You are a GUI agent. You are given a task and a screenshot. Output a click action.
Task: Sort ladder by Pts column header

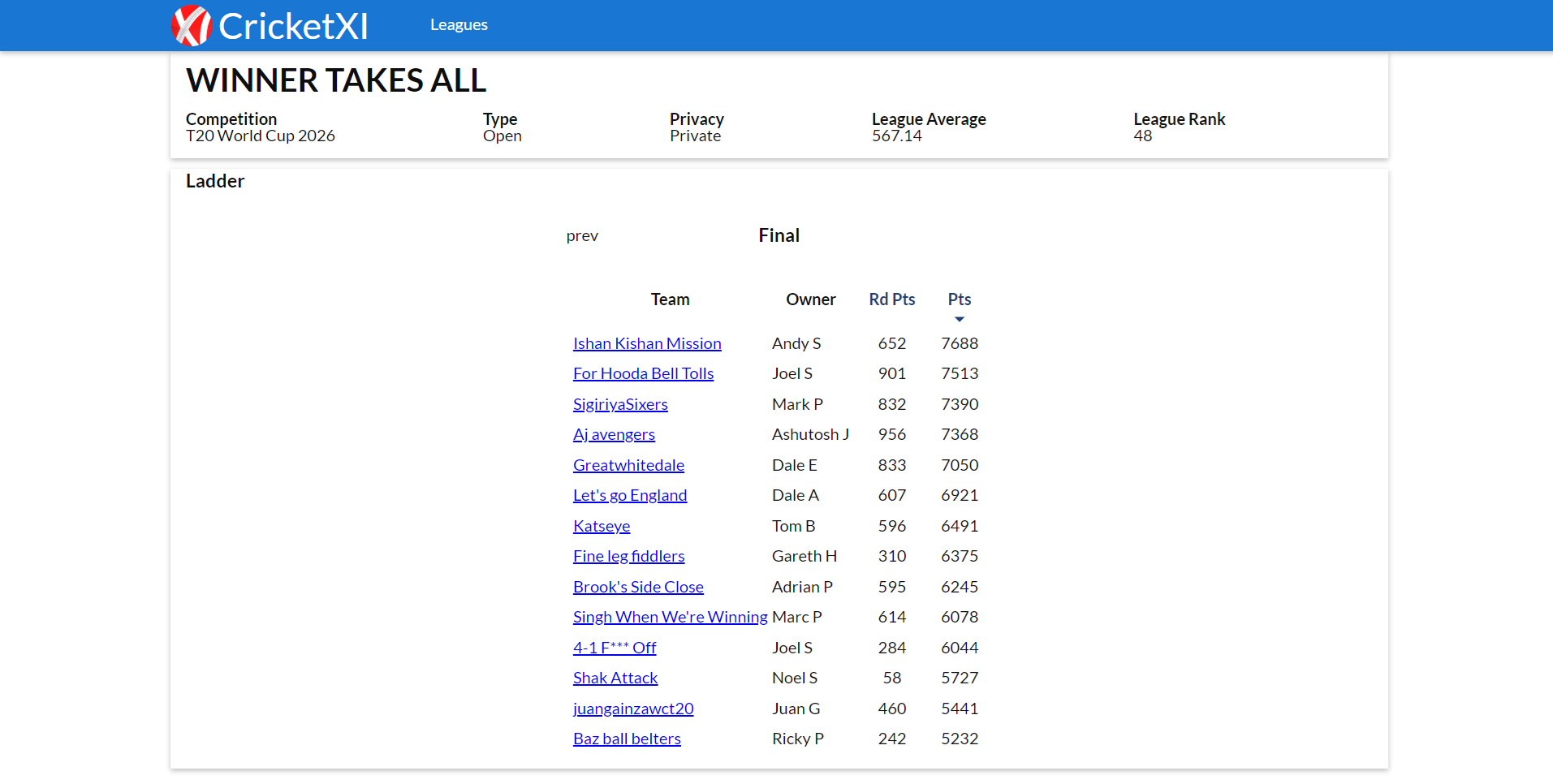point(959,299)
